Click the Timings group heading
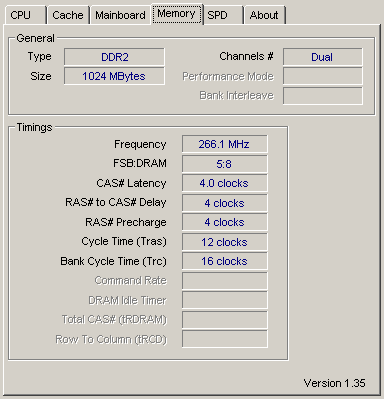 tap(34, 127)
